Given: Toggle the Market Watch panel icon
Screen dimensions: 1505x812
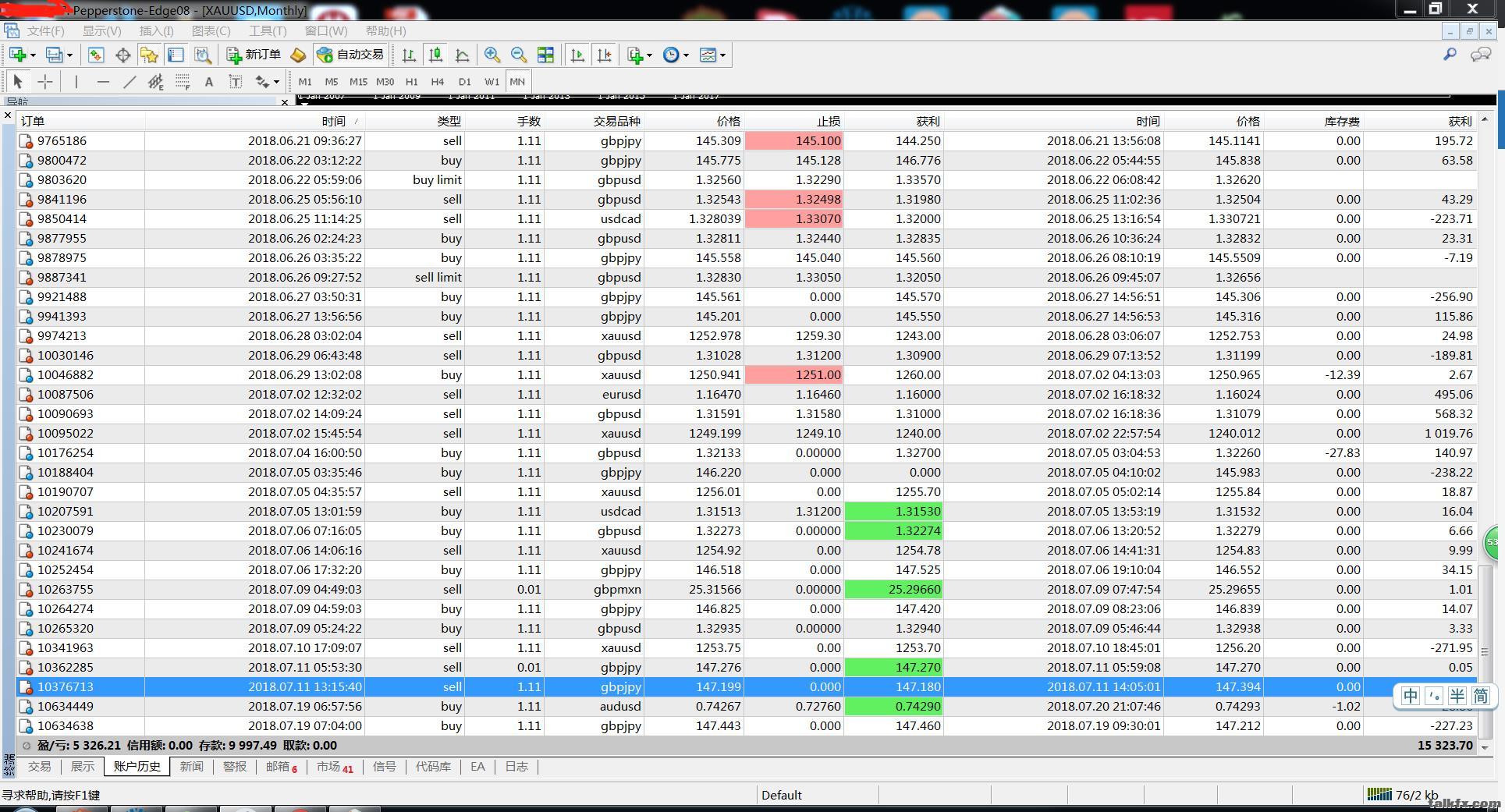Looking at the screenshot, I should (x=96, y=55).
